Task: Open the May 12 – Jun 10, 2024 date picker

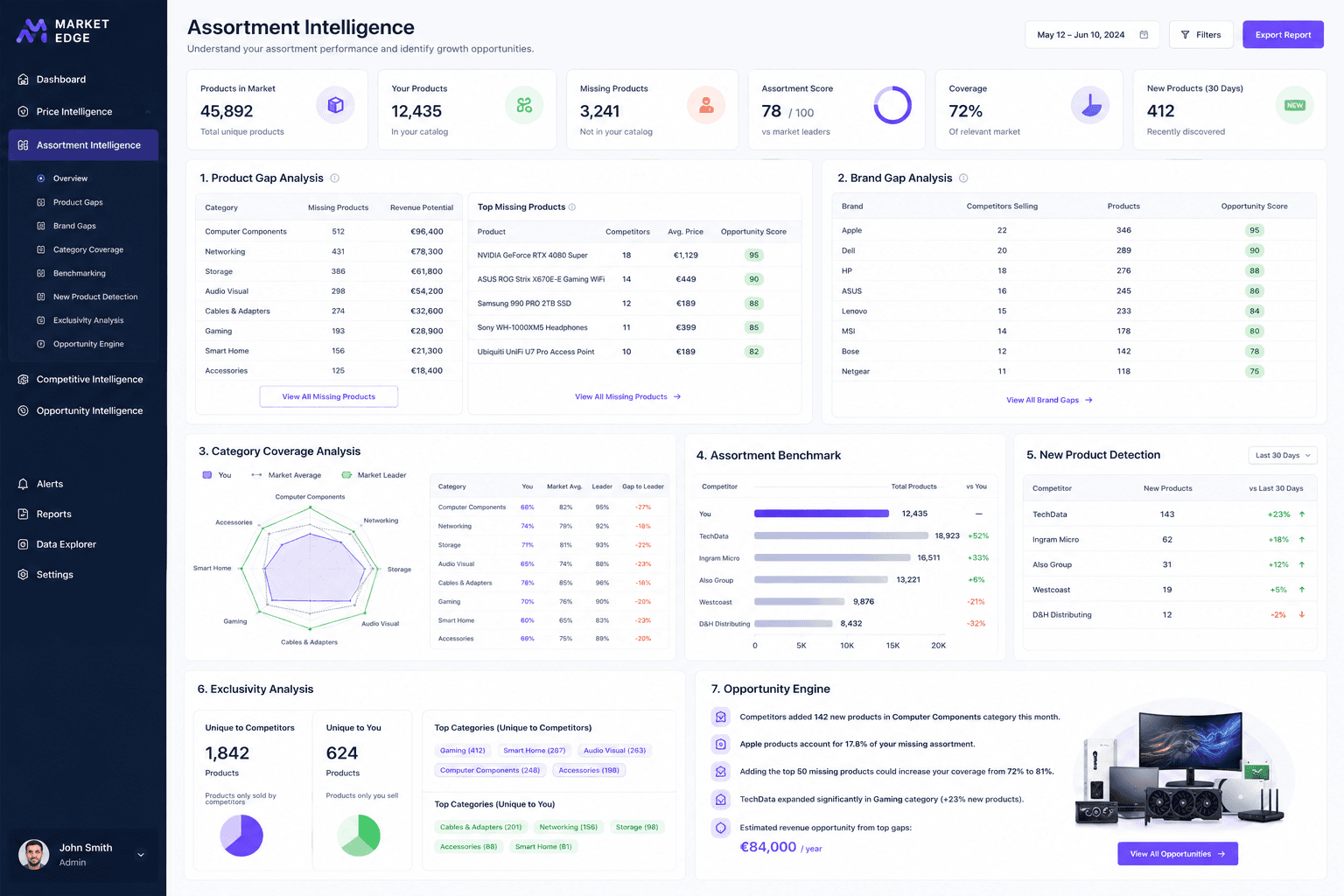Action: (1092, 35)
